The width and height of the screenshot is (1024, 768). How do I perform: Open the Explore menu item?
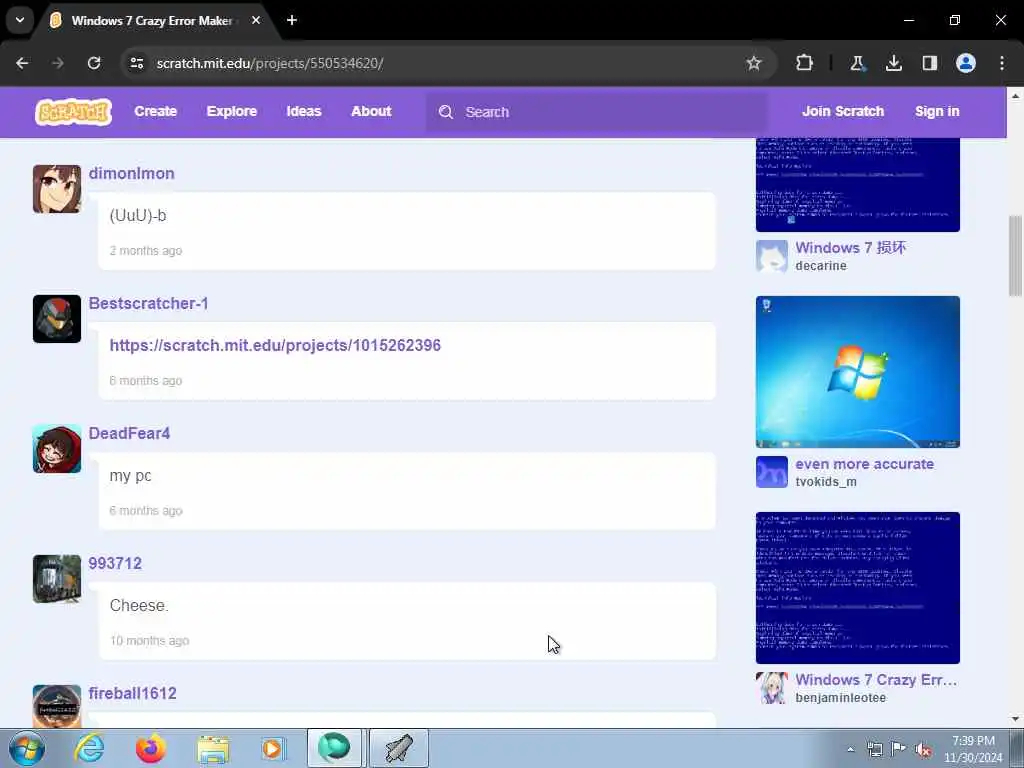pos(232,112)
